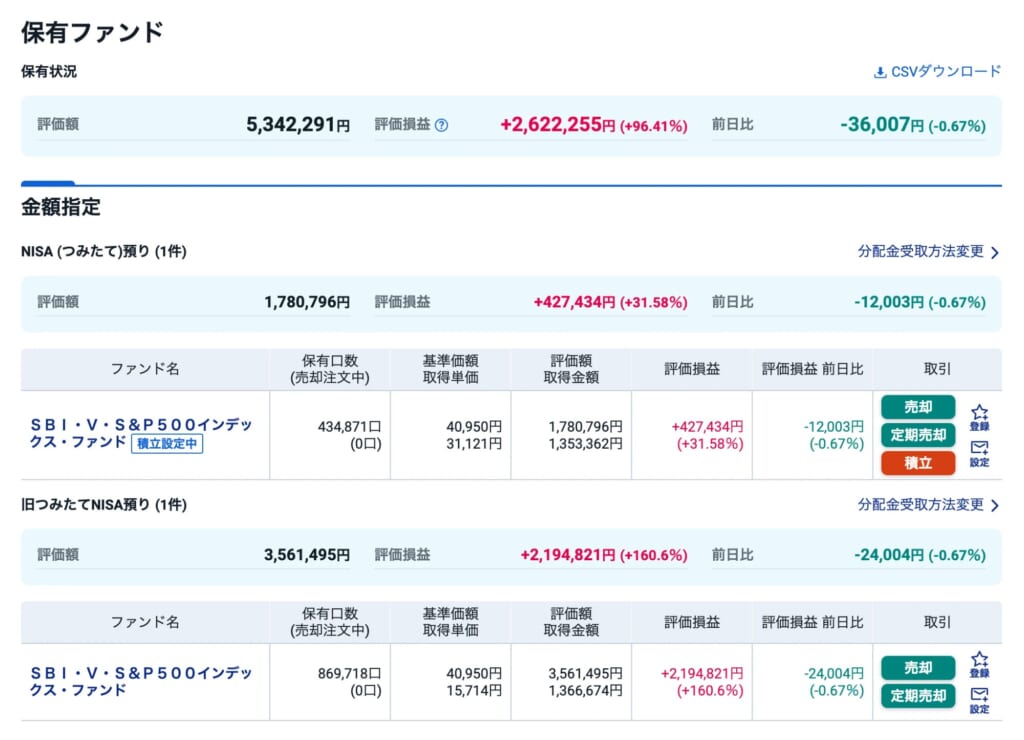Select total 評価額 5,342,291円
Screen dimensions: 1024x740
coord(298,125)
